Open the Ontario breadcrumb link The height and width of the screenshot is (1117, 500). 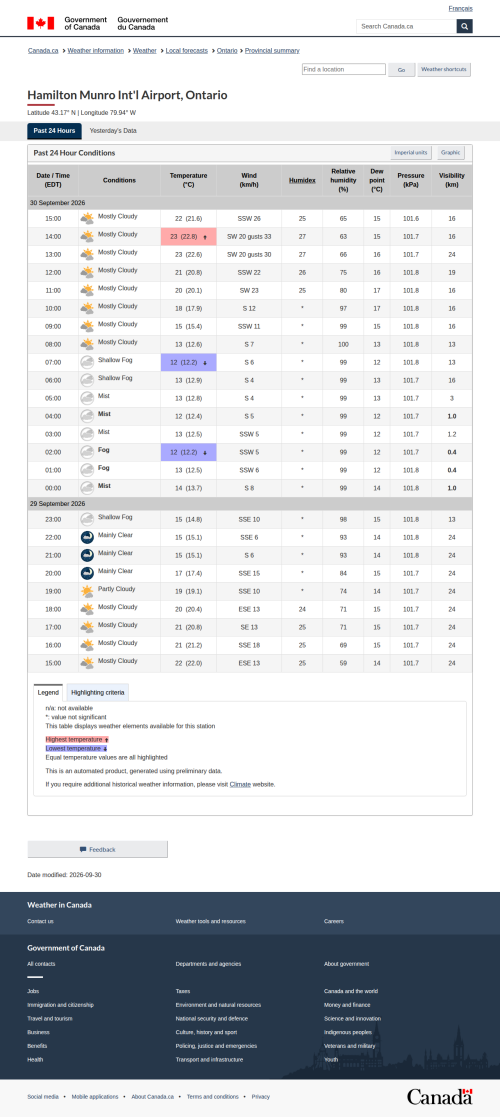pos(227,51)
